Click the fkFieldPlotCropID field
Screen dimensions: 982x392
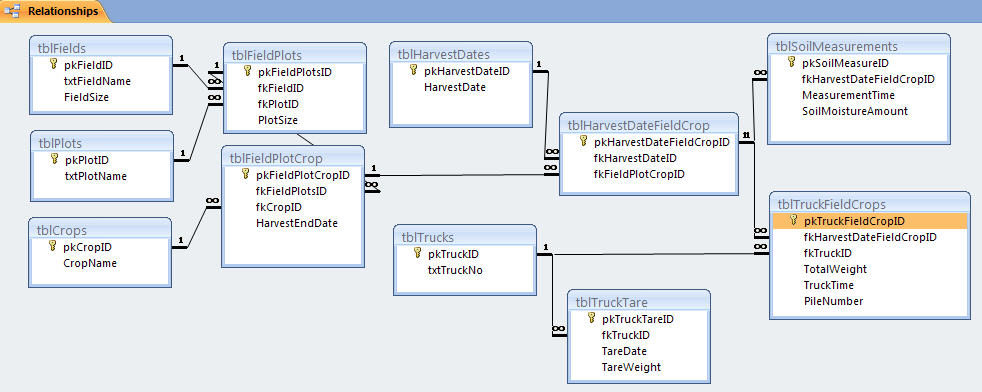639,173
